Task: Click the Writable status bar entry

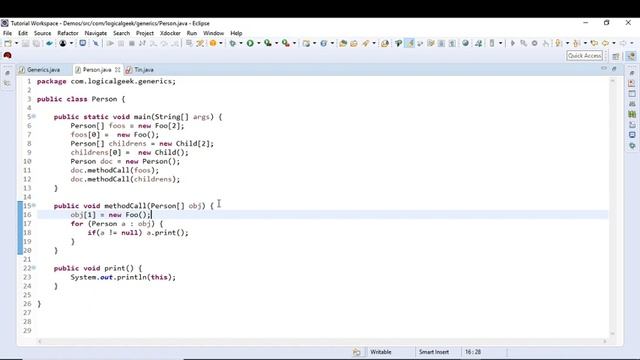Action: point(380,352)
